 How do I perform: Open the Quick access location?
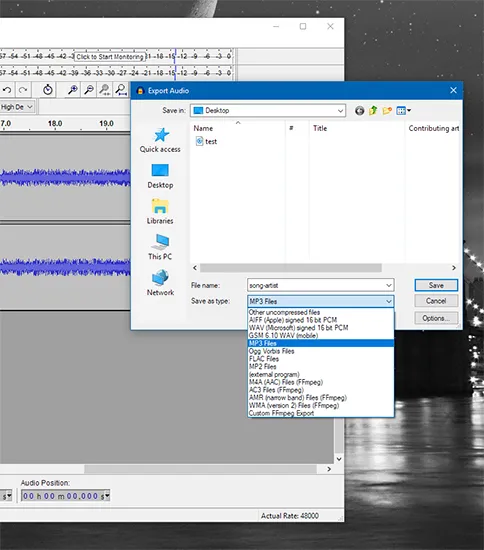coord(160,140)
